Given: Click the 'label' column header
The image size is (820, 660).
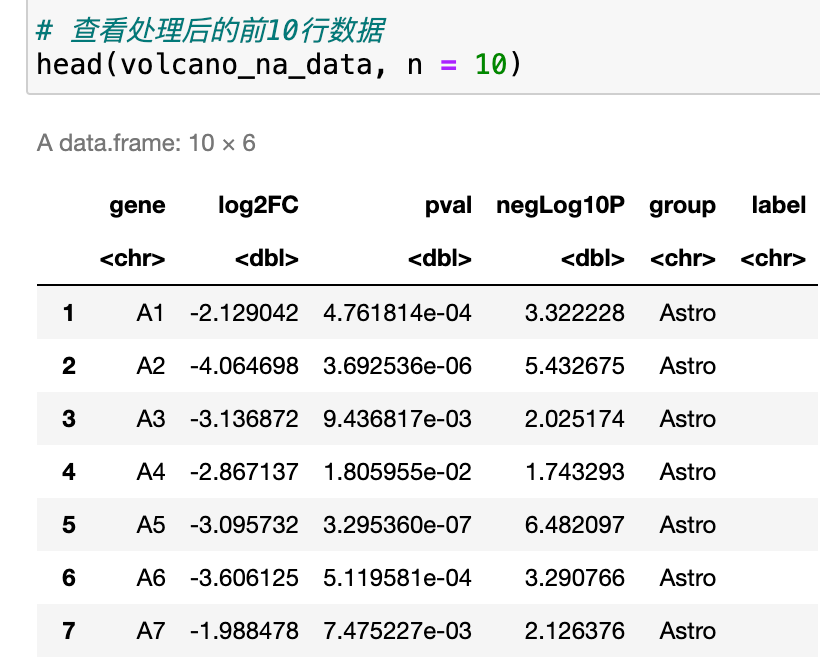Looking at the screenshot, I should click(x=779, y=205).
